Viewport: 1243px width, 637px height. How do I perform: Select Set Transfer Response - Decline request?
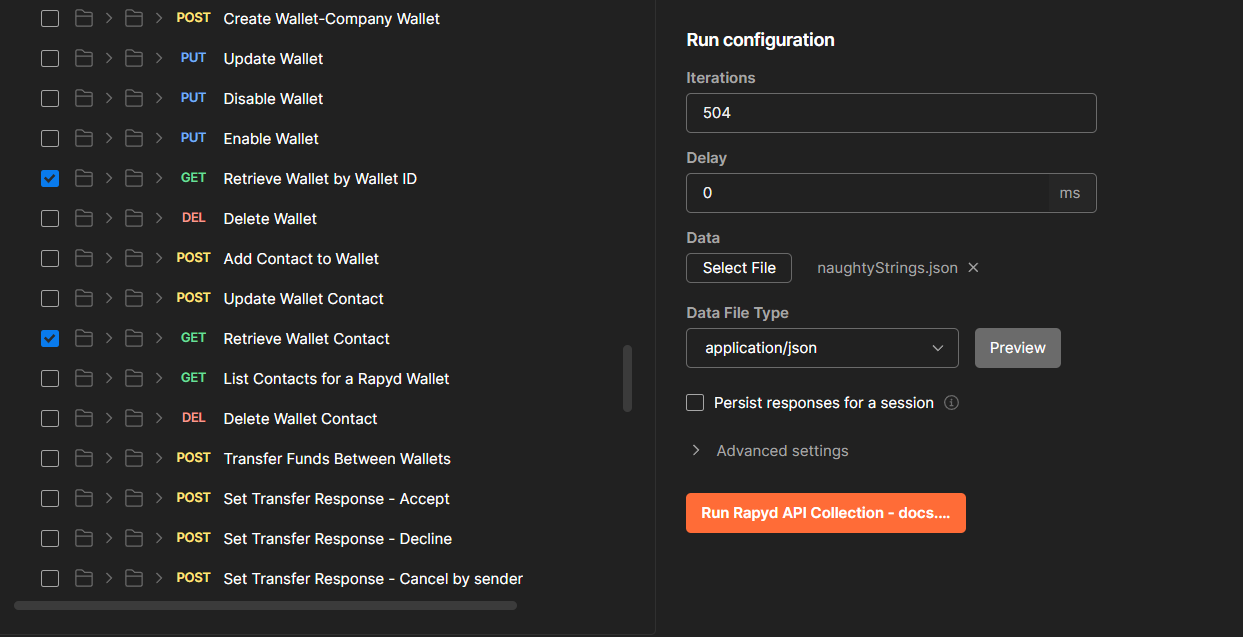(337, 538)
